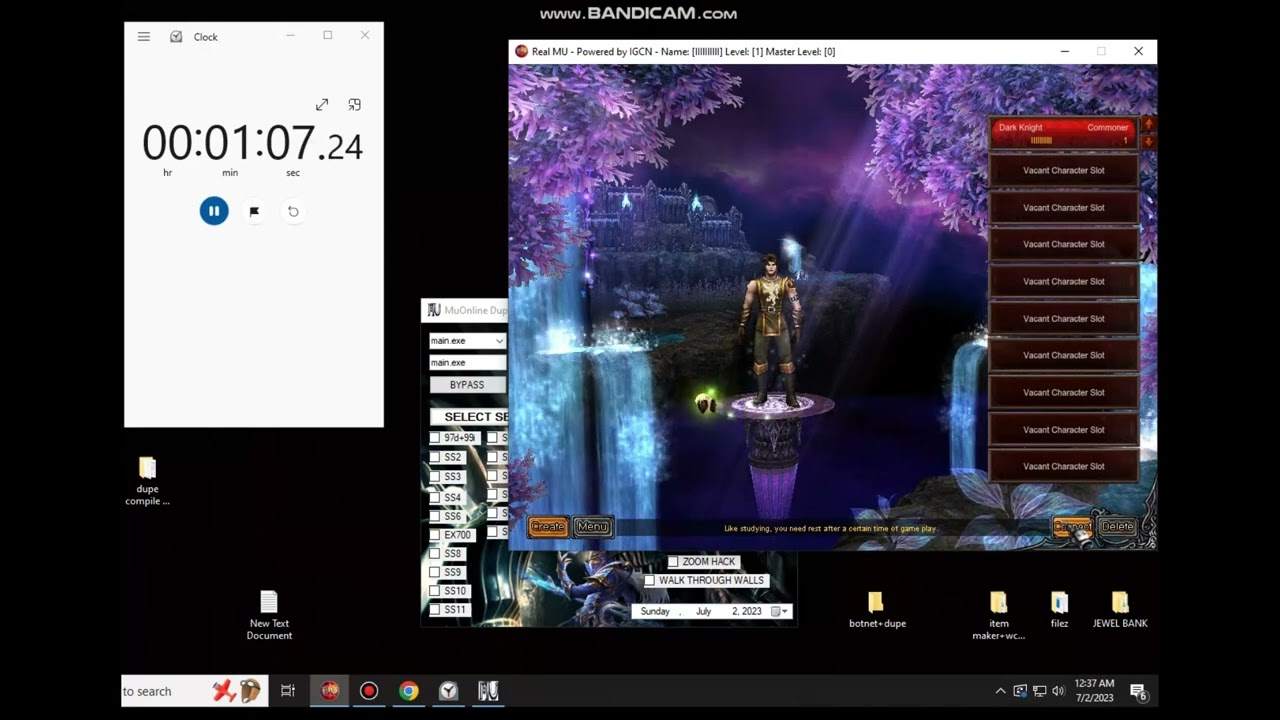Click the down arrow beside the character list

(1148, 142)
